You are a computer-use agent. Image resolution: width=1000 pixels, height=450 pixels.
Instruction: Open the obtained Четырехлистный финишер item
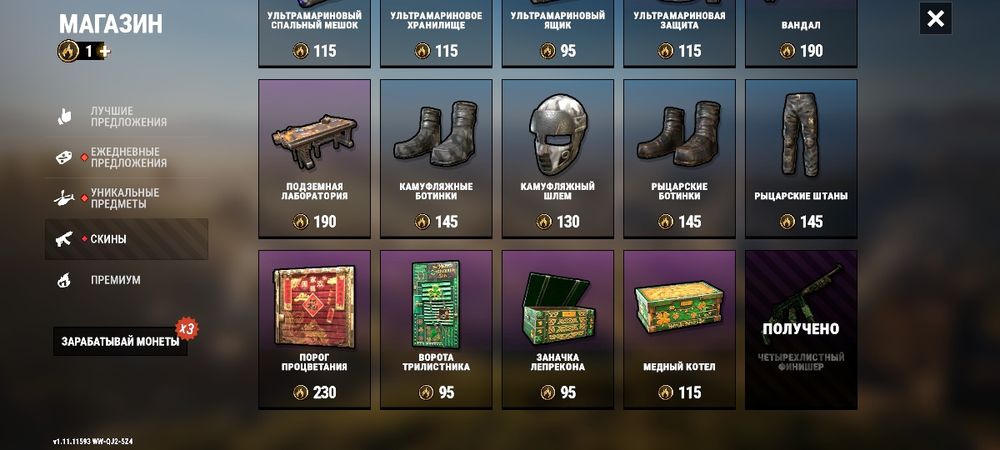[x=801, y=330]
